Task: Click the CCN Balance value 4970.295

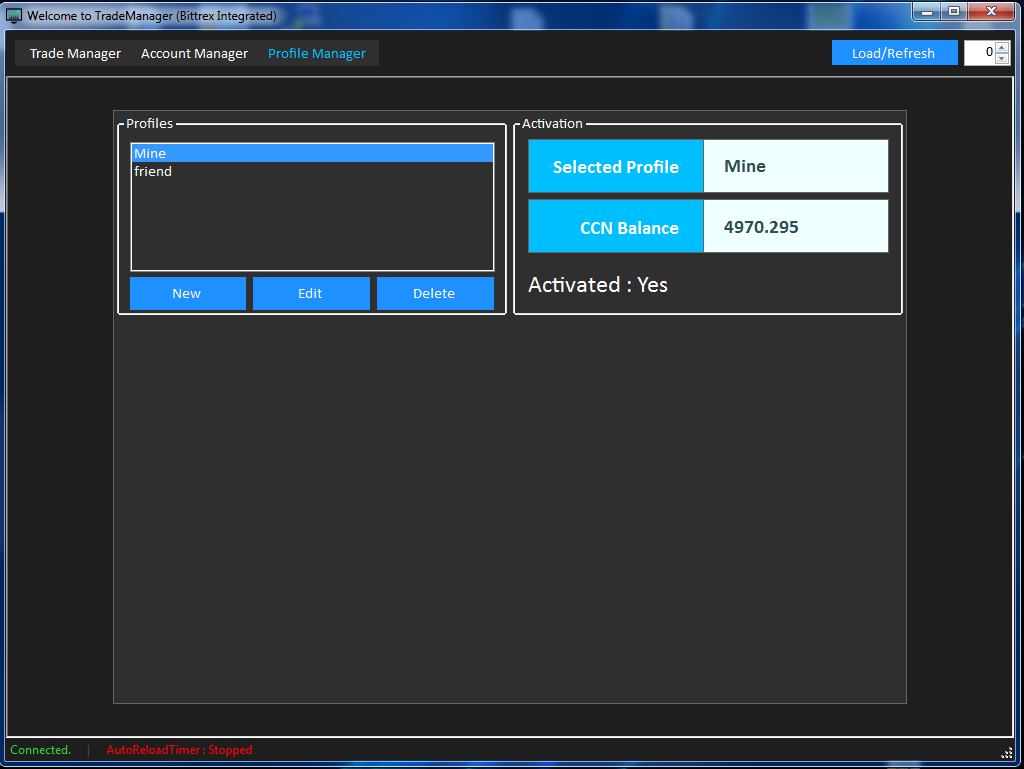Action: coord(795,226)
